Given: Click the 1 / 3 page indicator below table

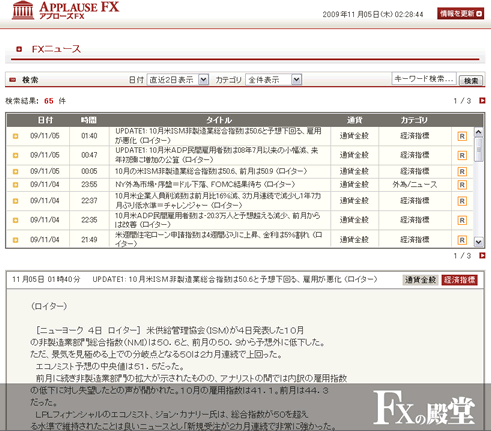Looking at the screenshot, I should [462, 256].
